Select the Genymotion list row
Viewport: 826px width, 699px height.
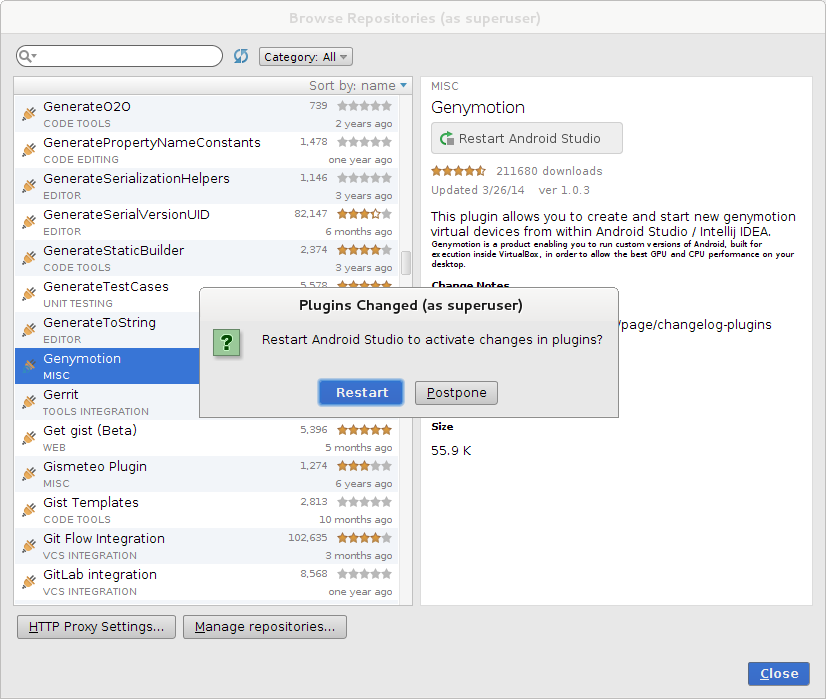(107, 366)
